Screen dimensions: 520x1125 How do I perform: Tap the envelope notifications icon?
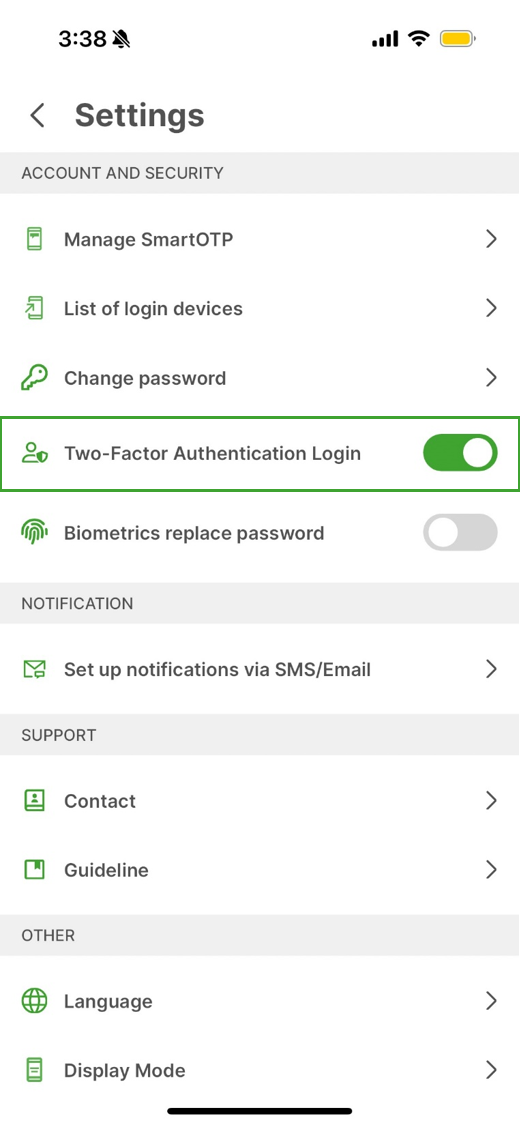pyautogui.click(x=34, y=670)
